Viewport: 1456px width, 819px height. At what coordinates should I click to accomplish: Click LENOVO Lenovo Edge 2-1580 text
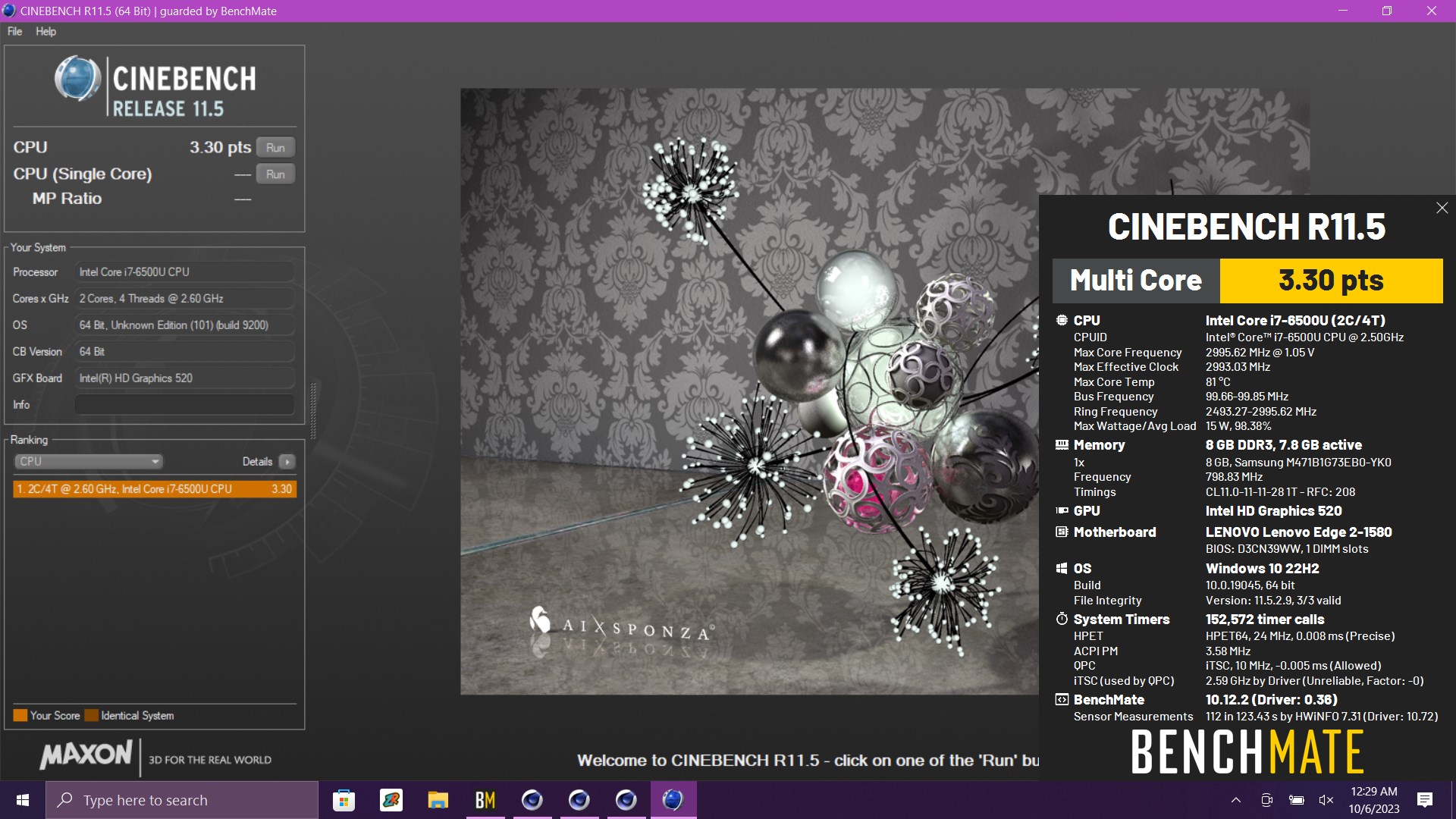click(1298, 532)
